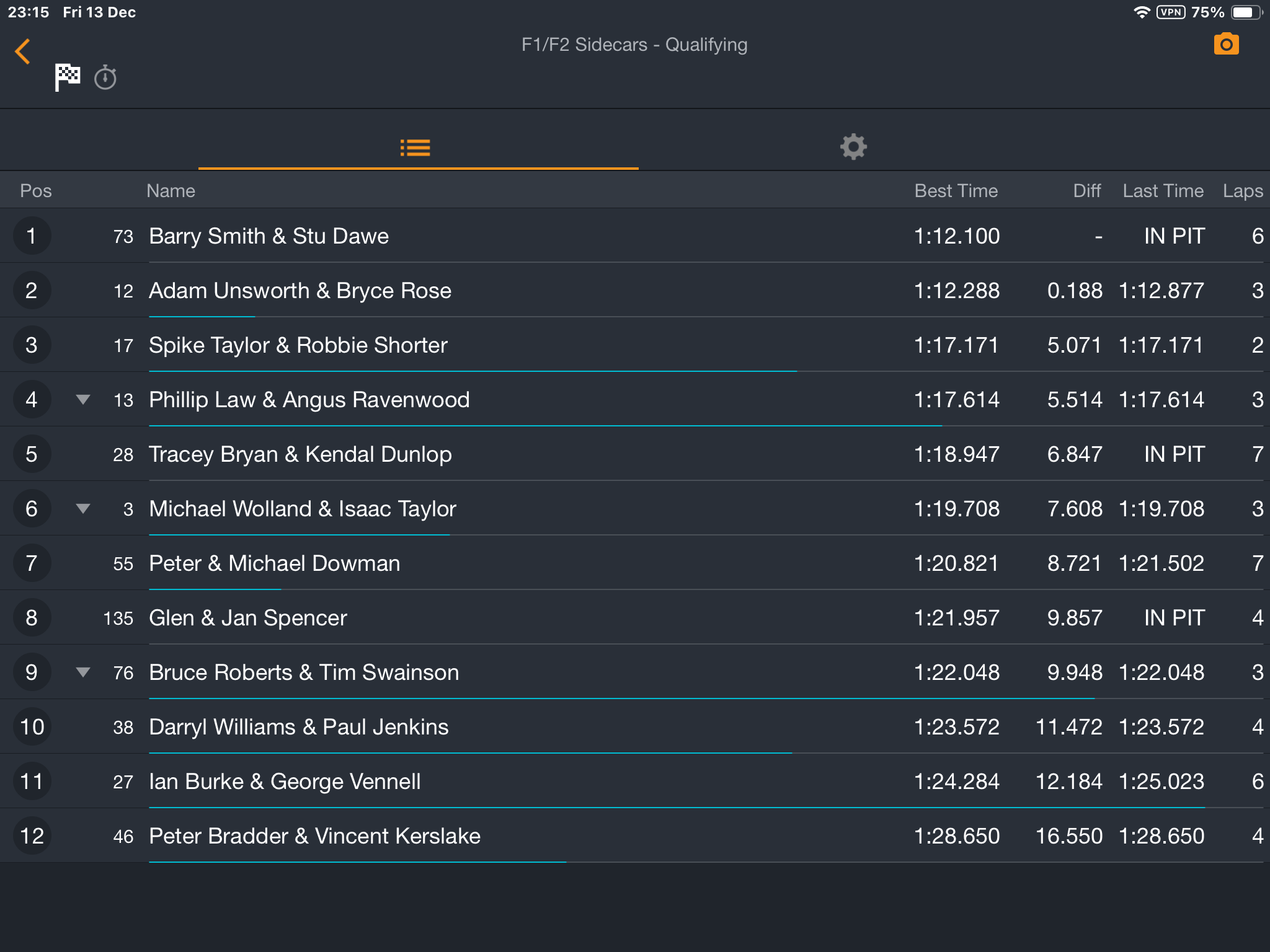Tap IN PIT status for Glen Spencer
Image resolution: width=1270 pixels, height=952 pixels.
(x=1175, y=618)
